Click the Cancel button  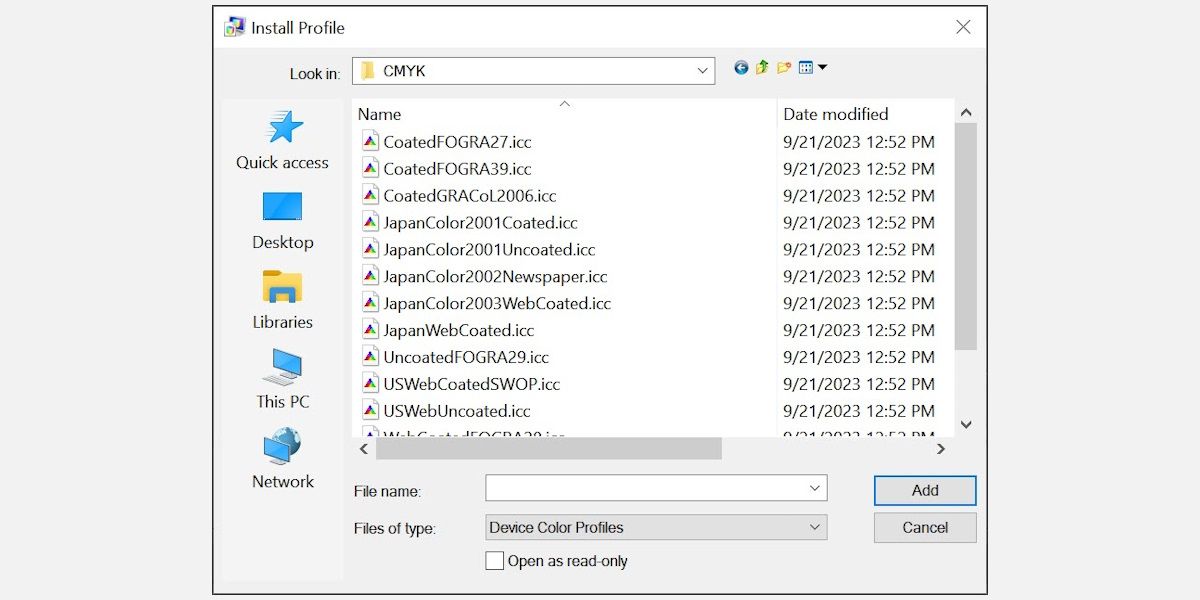pyautogui.click(x=924, y=527)
